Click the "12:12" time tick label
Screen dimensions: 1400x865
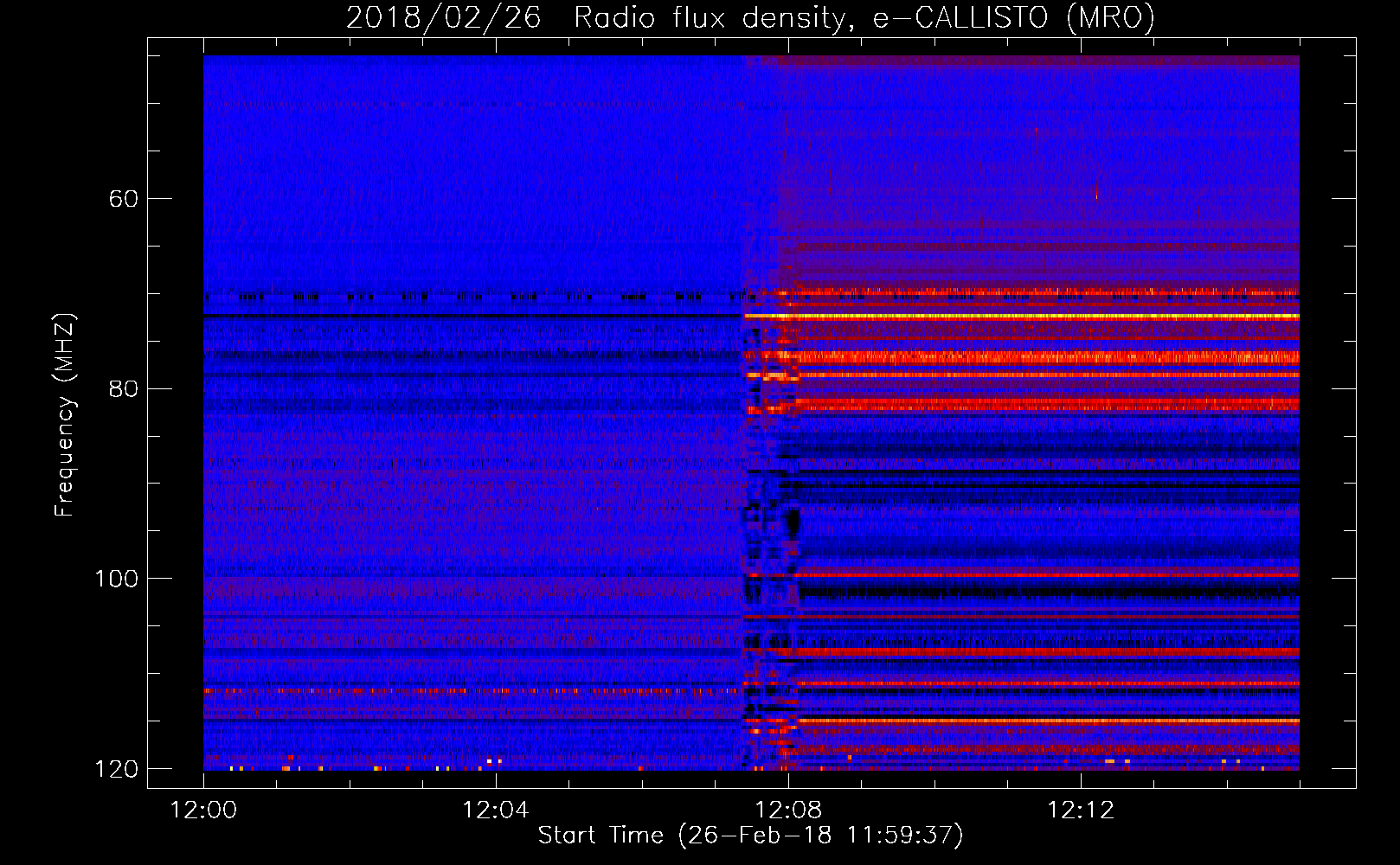1081,811
